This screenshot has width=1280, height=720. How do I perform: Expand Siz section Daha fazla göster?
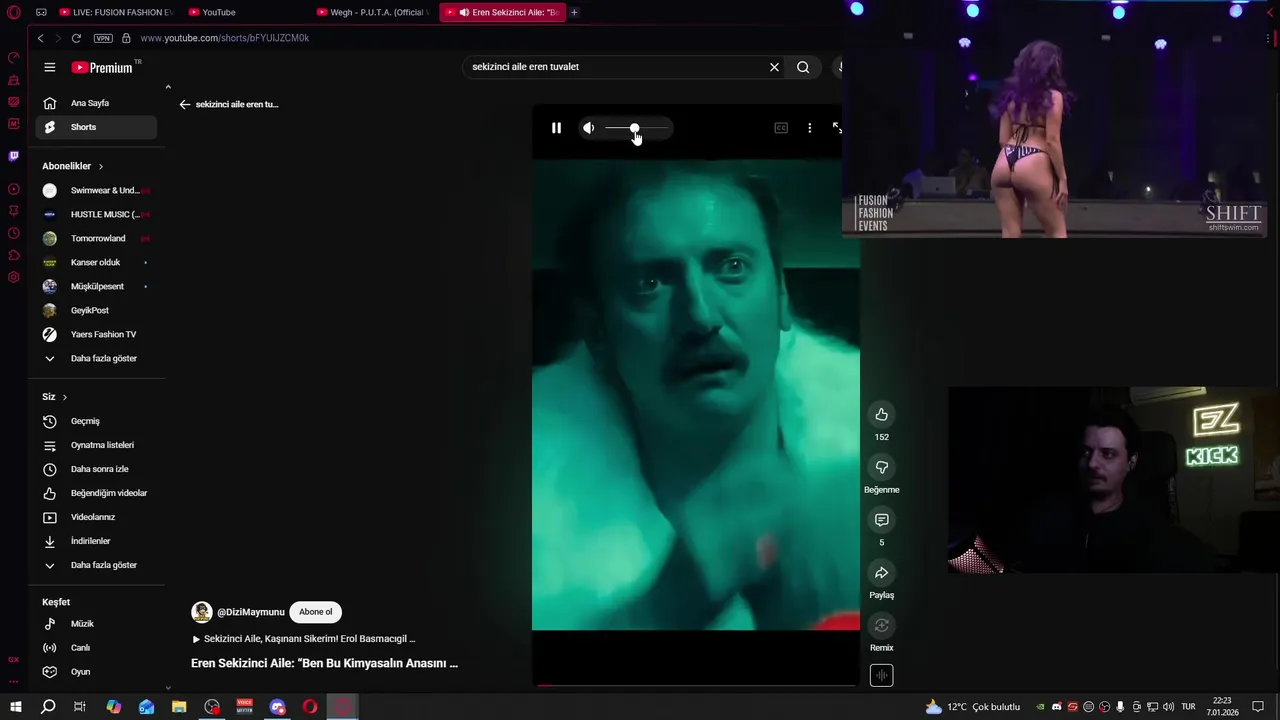(x=96, y=565)
